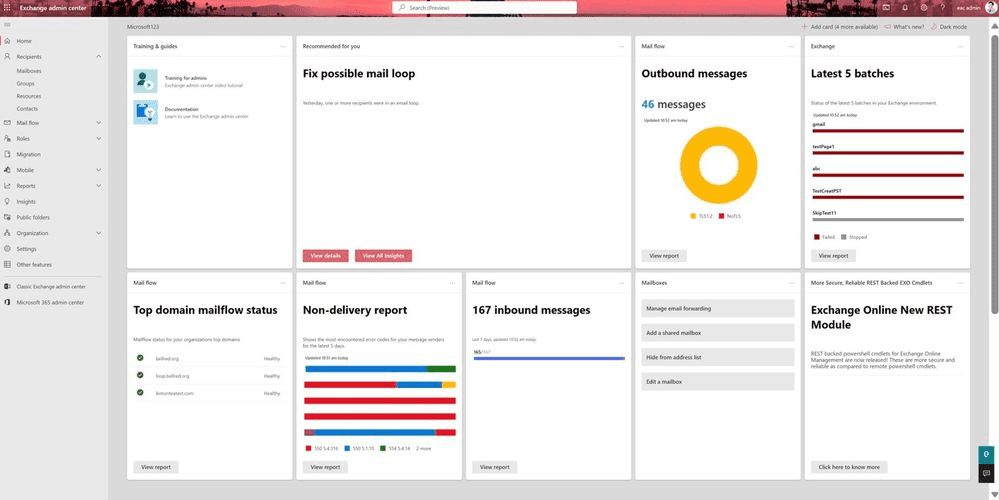
Task: Go to Public folders page
Action: point(33,217)
